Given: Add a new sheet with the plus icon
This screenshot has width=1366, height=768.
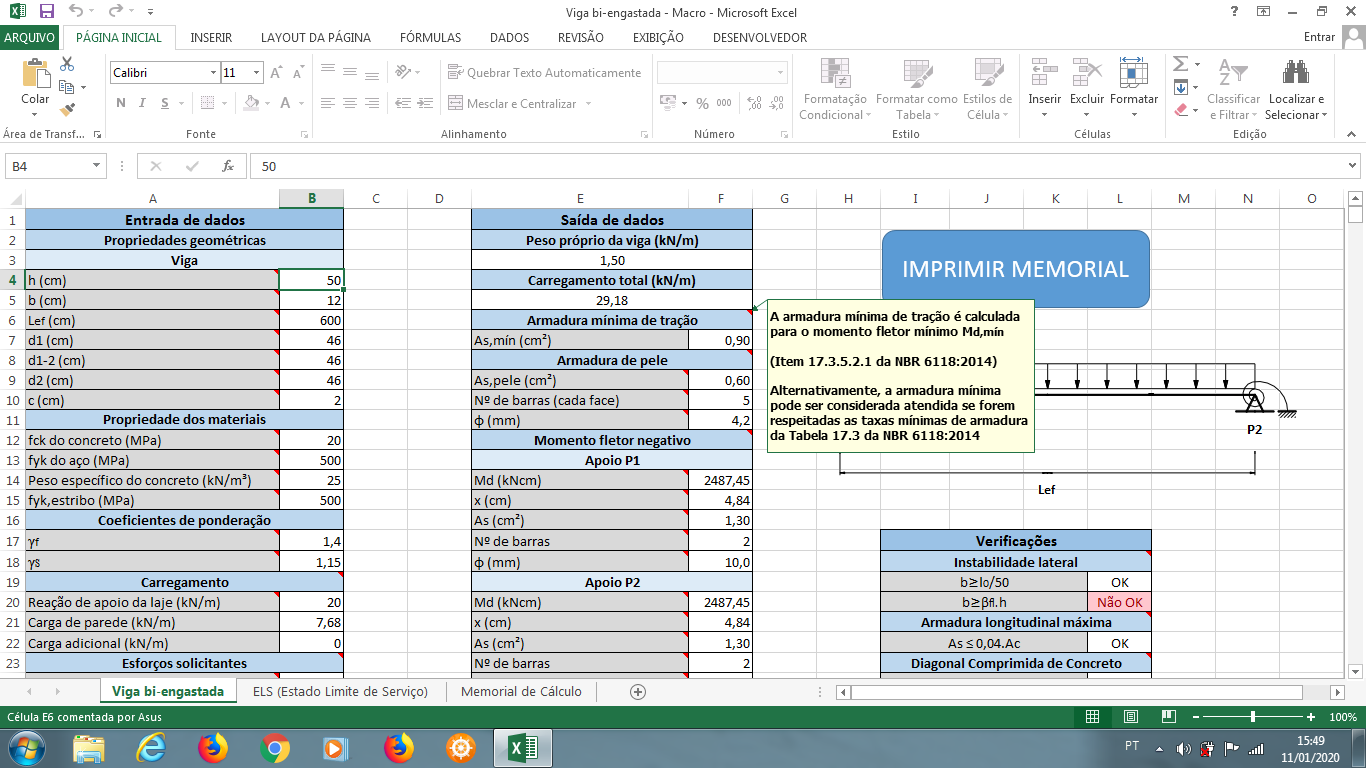Looking at the screenshot, I should coord(638,691).
